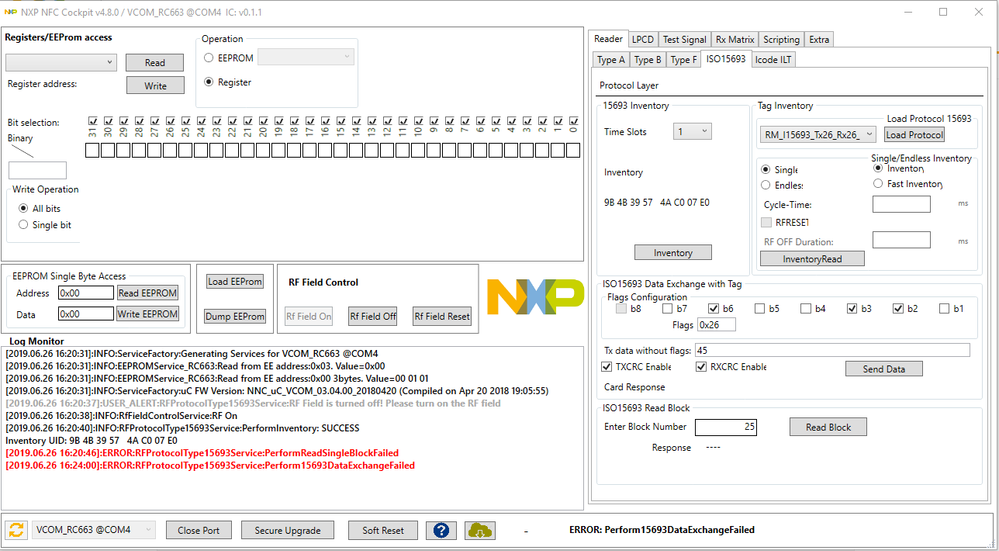Toggle RXCRC Enable checkbox
Screen dimensions: 999x551
pyautogui.click(x=701, y=367)
